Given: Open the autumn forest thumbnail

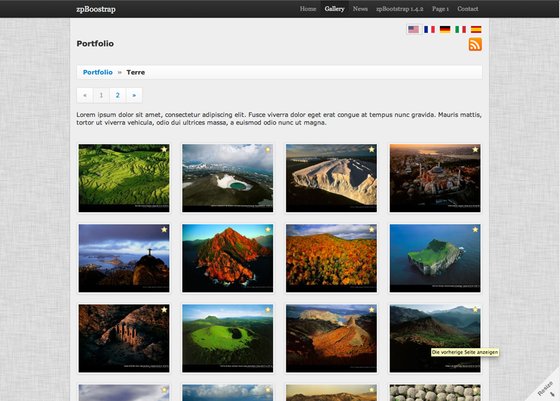Looking at the screenshot, I should pyautogui.click(x=331, y=258).
